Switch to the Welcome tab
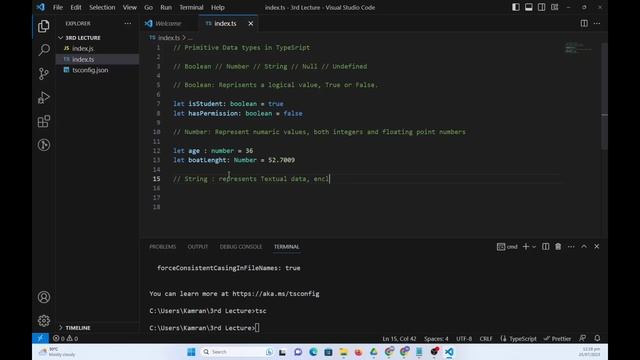 coord(169,24)
